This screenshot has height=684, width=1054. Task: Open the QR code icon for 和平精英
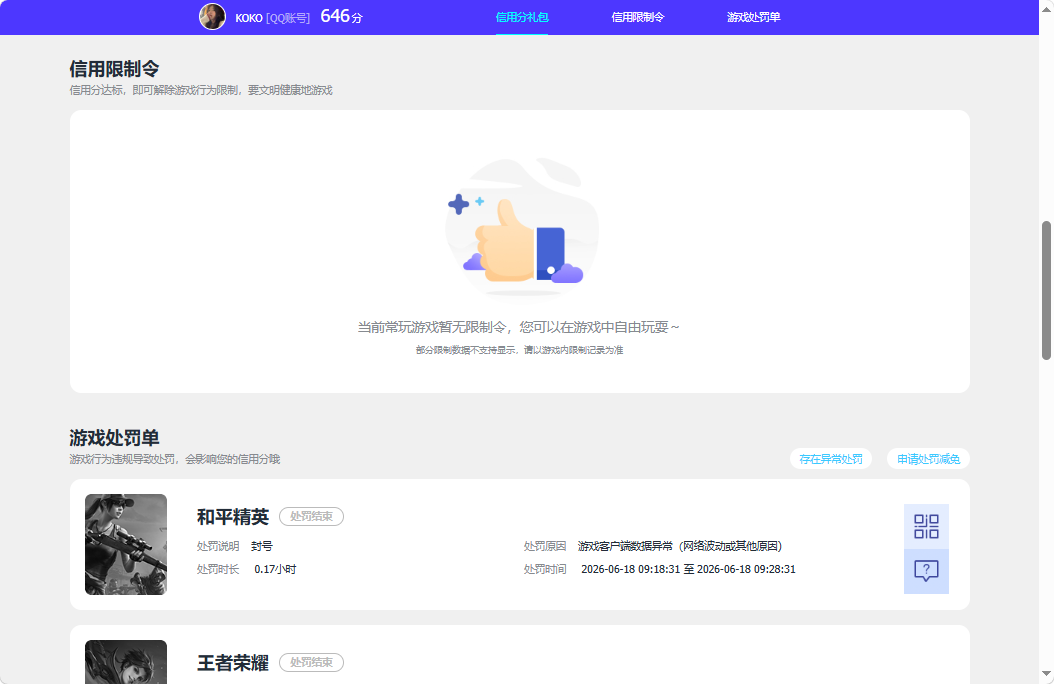[926, 527]
